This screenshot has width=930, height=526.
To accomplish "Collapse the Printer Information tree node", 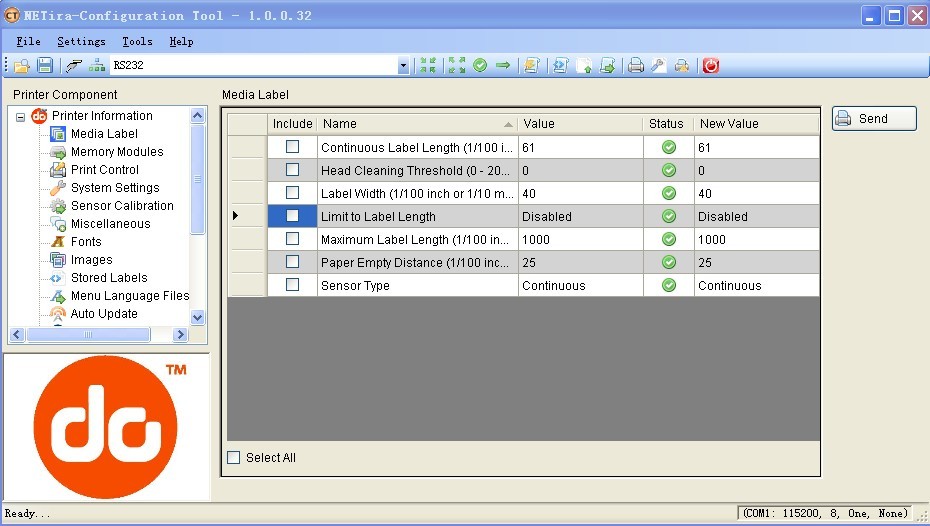I will point(20,116).
